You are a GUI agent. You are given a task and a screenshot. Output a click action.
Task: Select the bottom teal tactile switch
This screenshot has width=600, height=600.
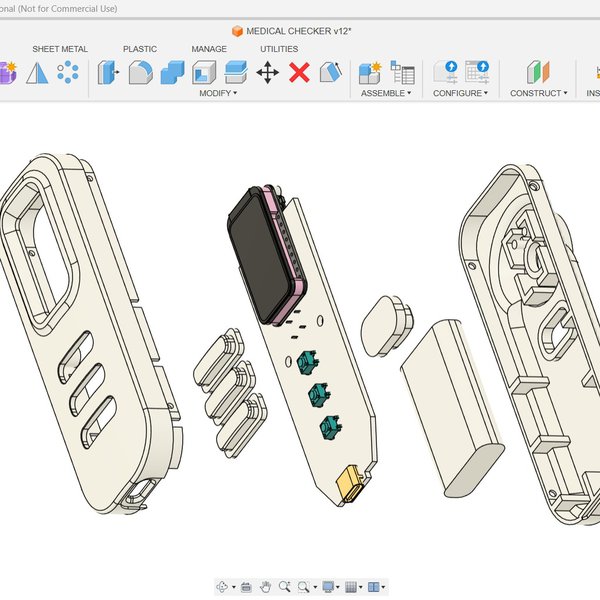[331, 427]
